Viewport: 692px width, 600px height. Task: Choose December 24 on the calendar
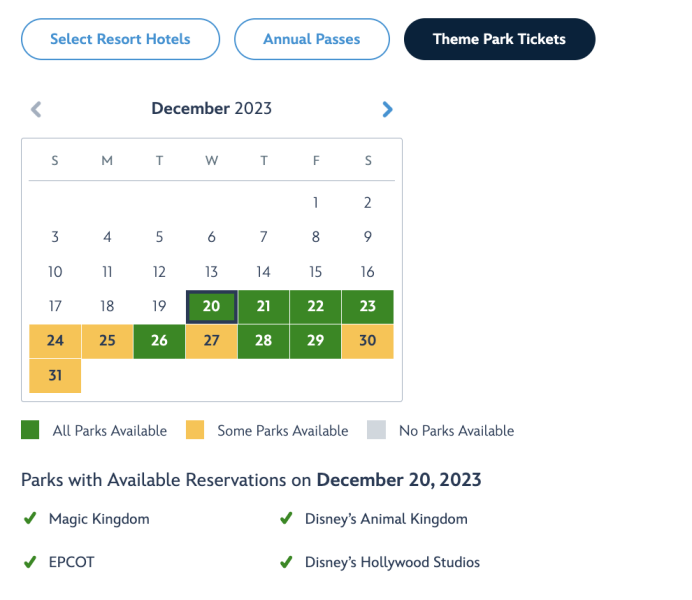(x=55, y=341)
